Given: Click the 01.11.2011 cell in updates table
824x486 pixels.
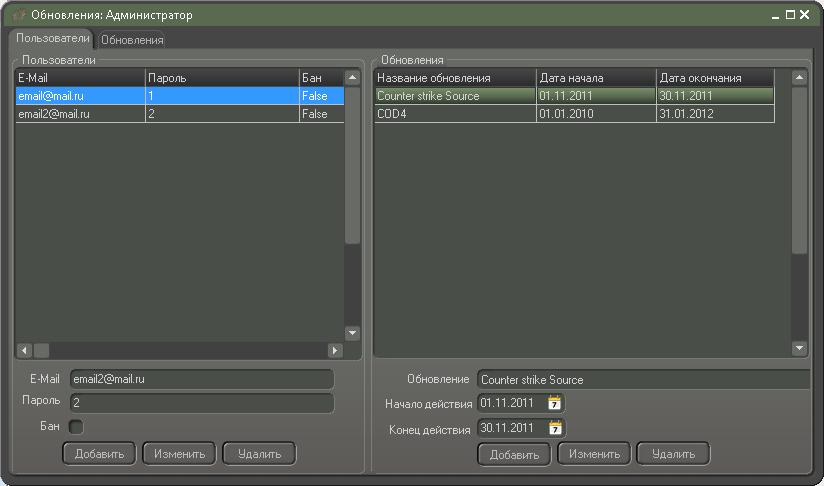Looking at the screenshot, I should 596,96.
